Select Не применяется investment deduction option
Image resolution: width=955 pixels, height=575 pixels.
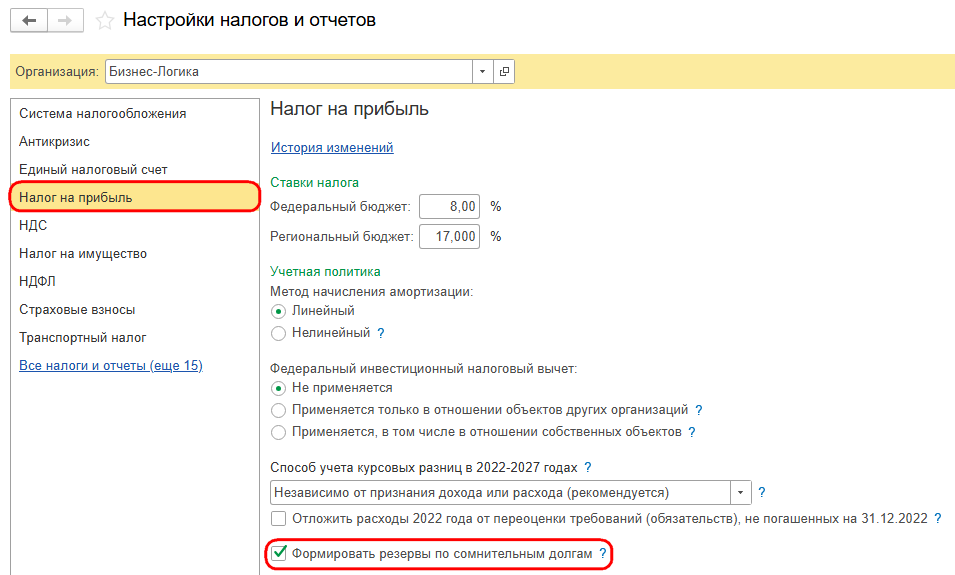click(278, 388)
